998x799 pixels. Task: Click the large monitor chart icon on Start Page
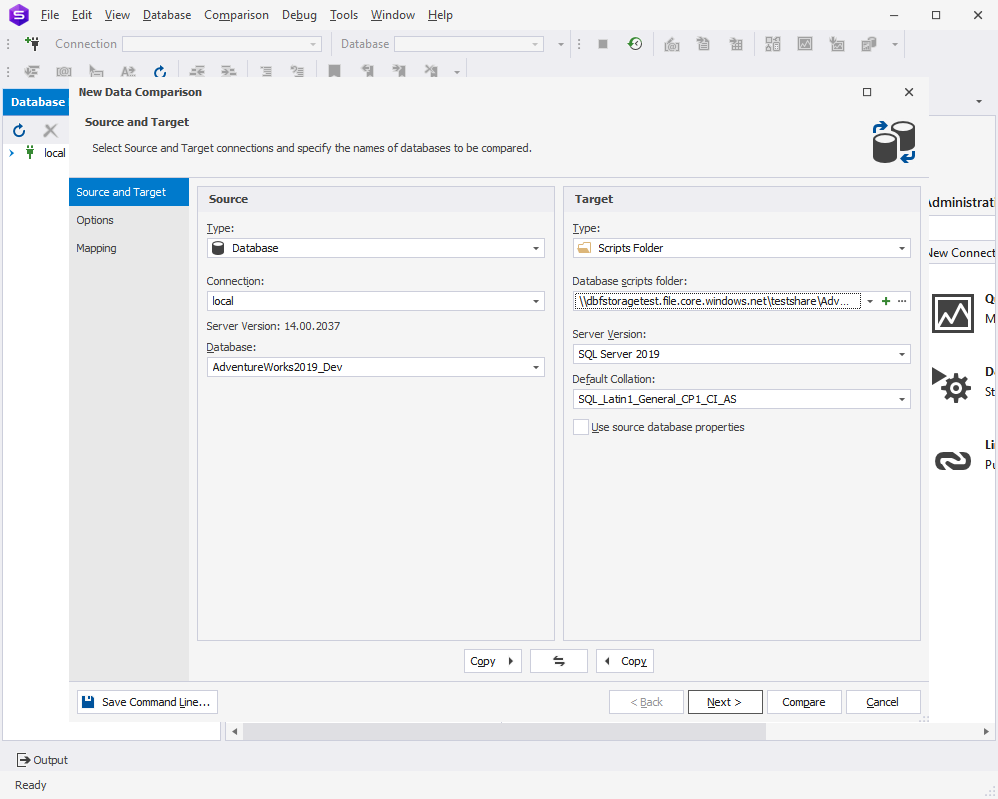coord(953,313)
